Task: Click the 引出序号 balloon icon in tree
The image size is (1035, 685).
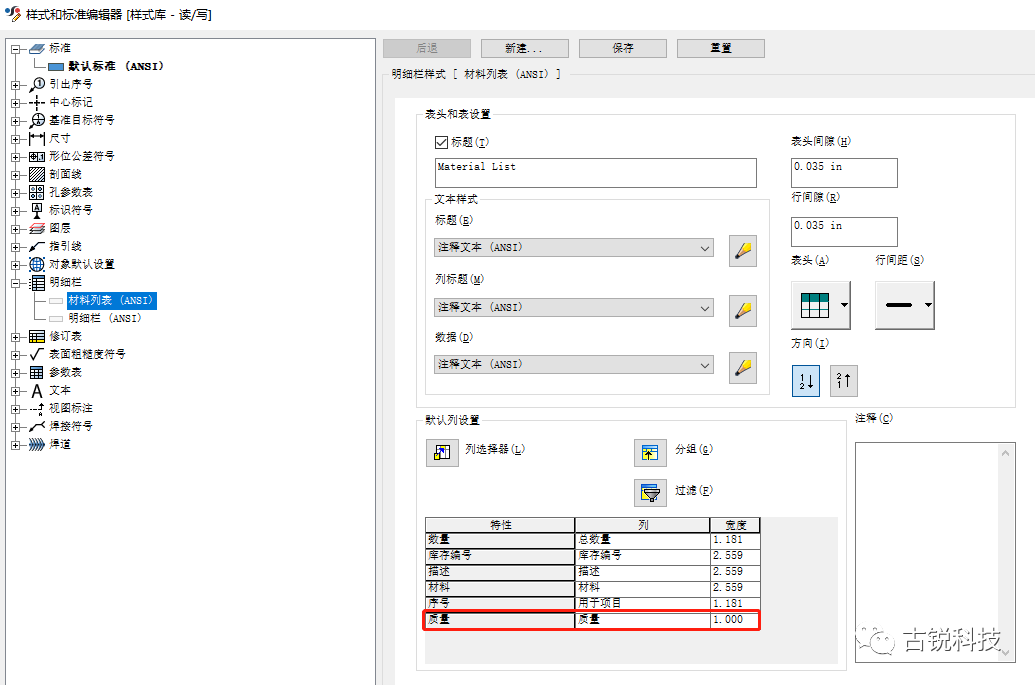Action: 37,84
